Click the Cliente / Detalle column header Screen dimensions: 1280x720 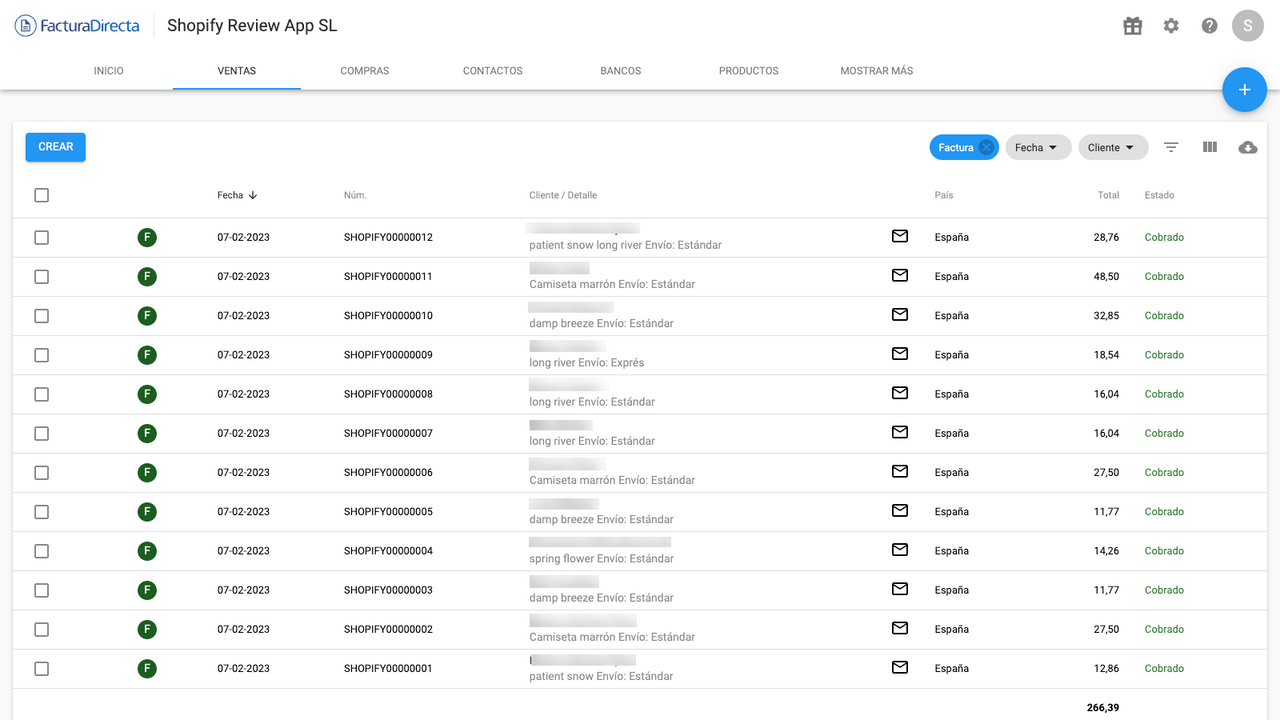pos(563,195)
